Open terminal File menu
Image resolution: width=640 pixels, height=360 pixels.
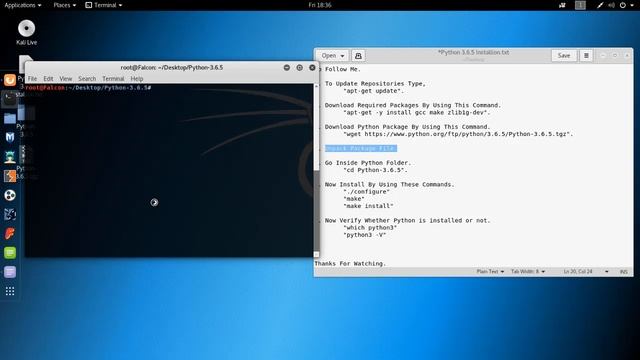point(32,78)
